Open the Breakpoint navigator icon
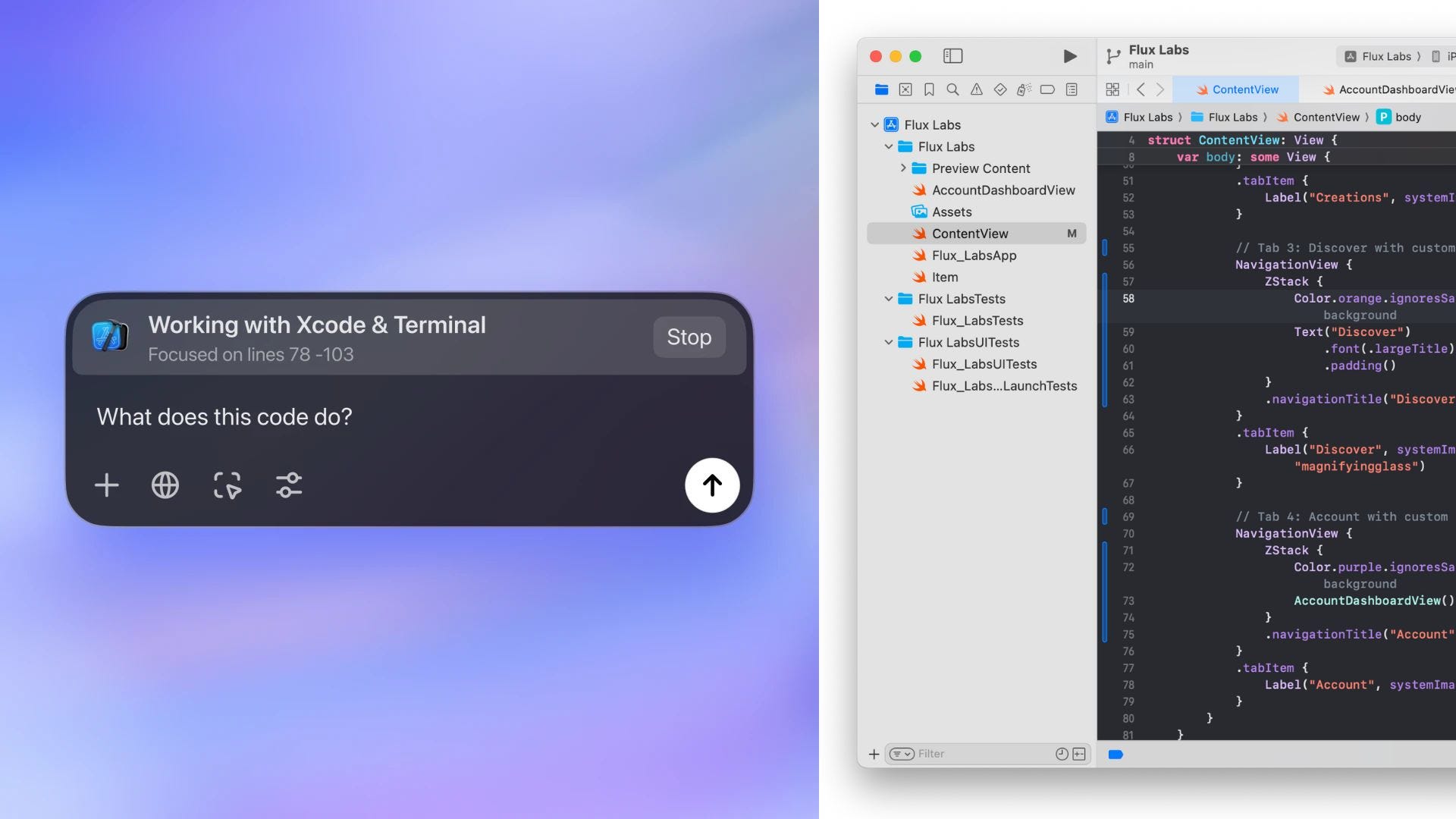This screenshot has height=819, width=1456. click(x=1047, y=89)
